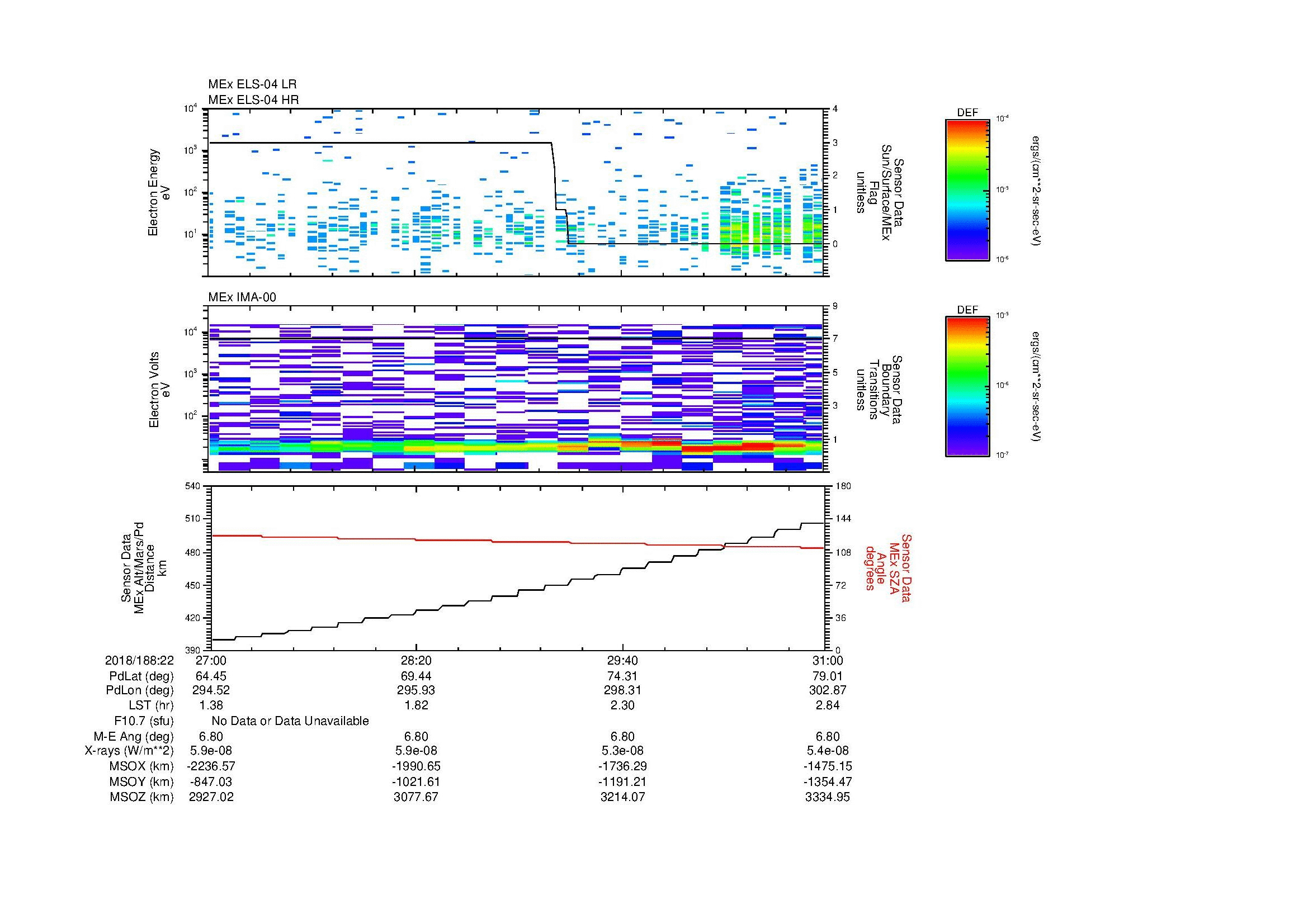Select the 'Electron Volts eV' axis label
Image resolution: width=1308 pixels, height=924 pixels.
click(159, 390)
